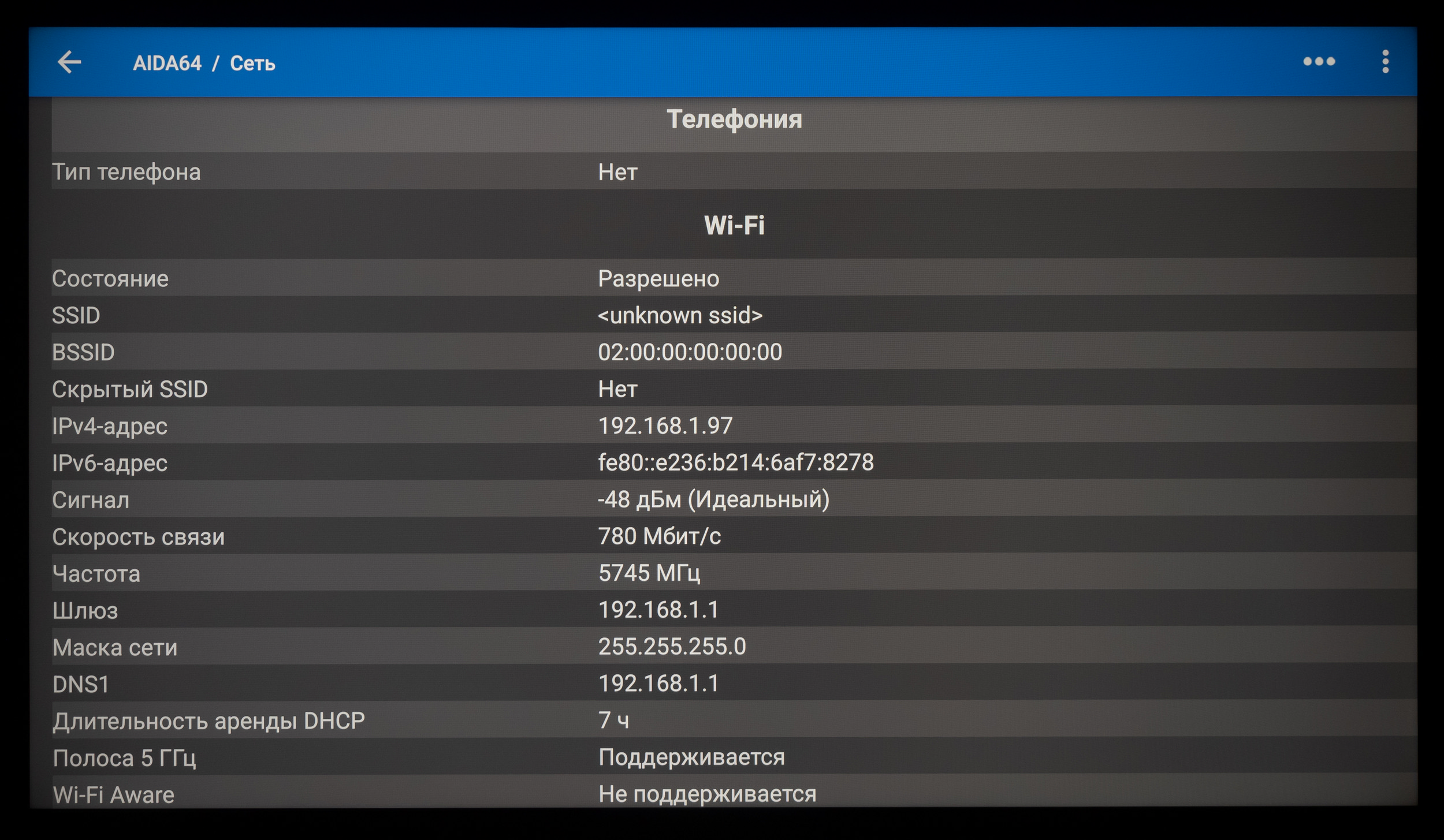Select the Wi-Fi section header

[734, 225]
